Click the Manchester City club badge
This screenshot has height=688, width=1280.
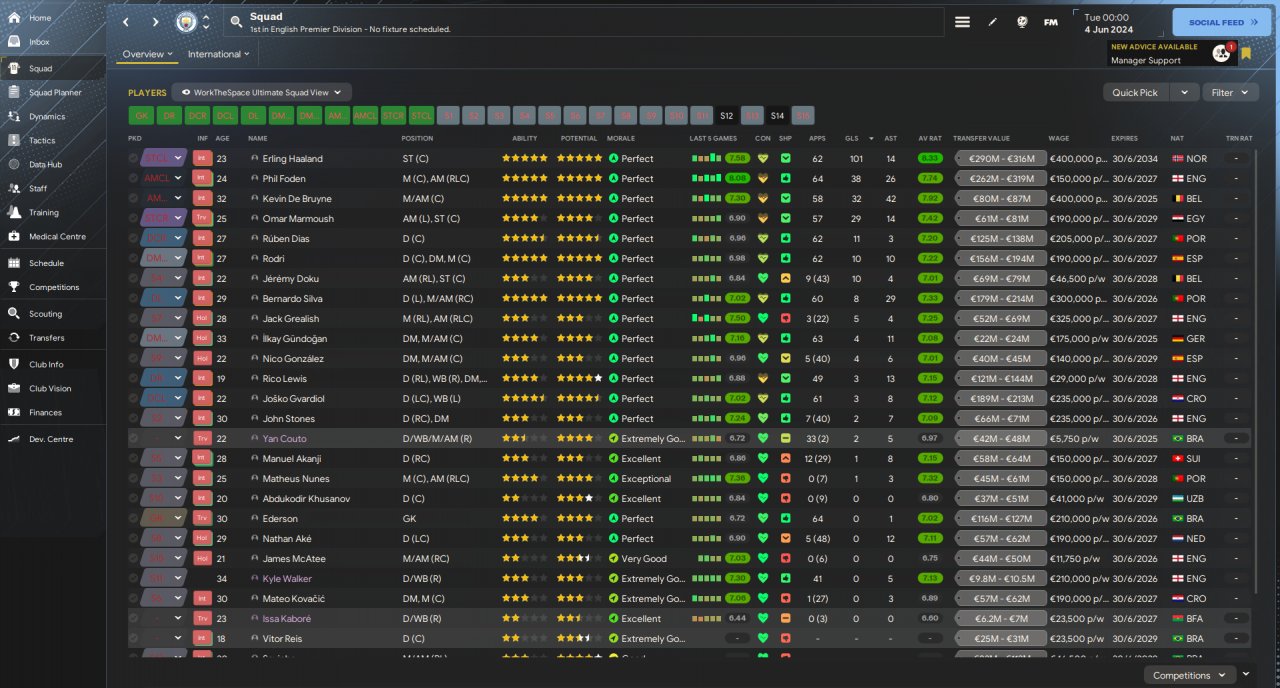point(186,22)
